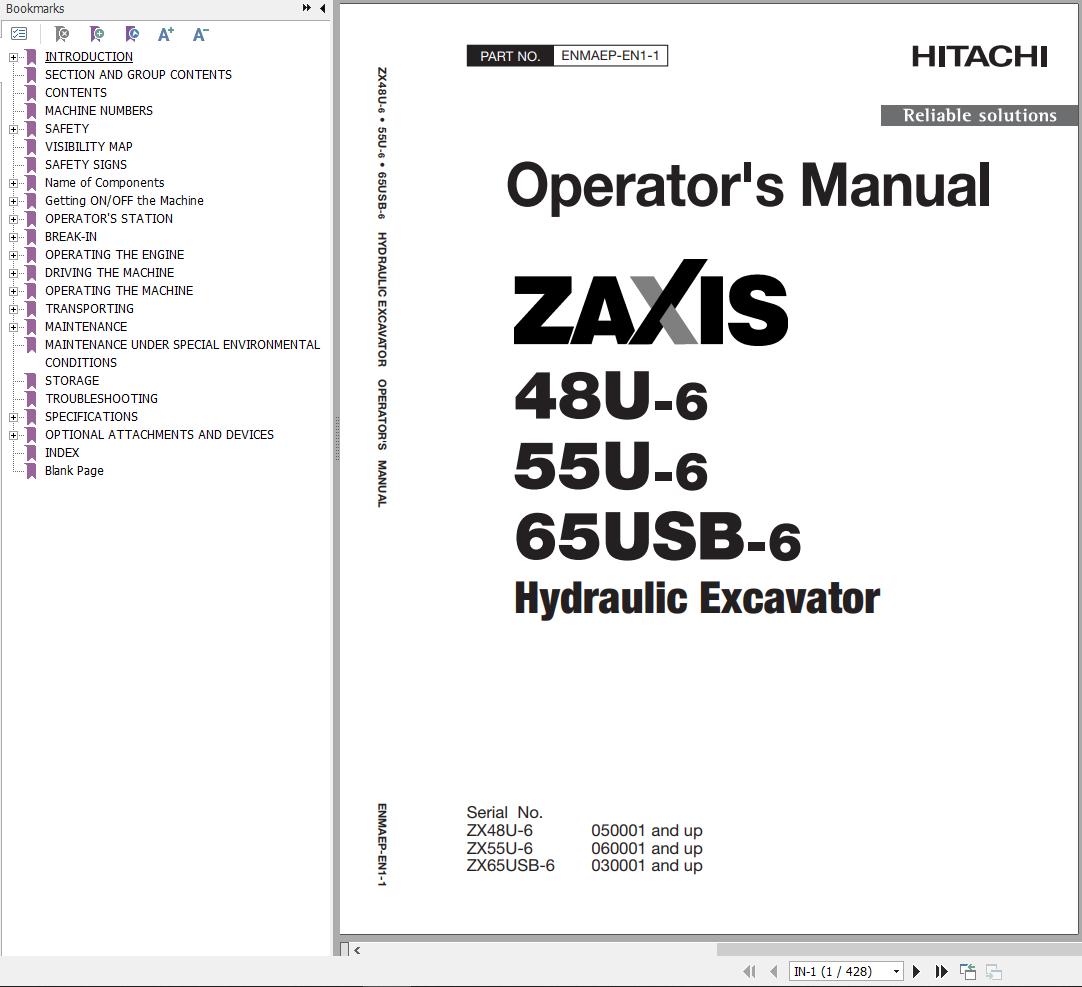This screenshot has width=1082, height=987.
Task: Expand the OPTIONAL ATTACHMENTS AND DEVICES bookmark
Action: point(13,435)
